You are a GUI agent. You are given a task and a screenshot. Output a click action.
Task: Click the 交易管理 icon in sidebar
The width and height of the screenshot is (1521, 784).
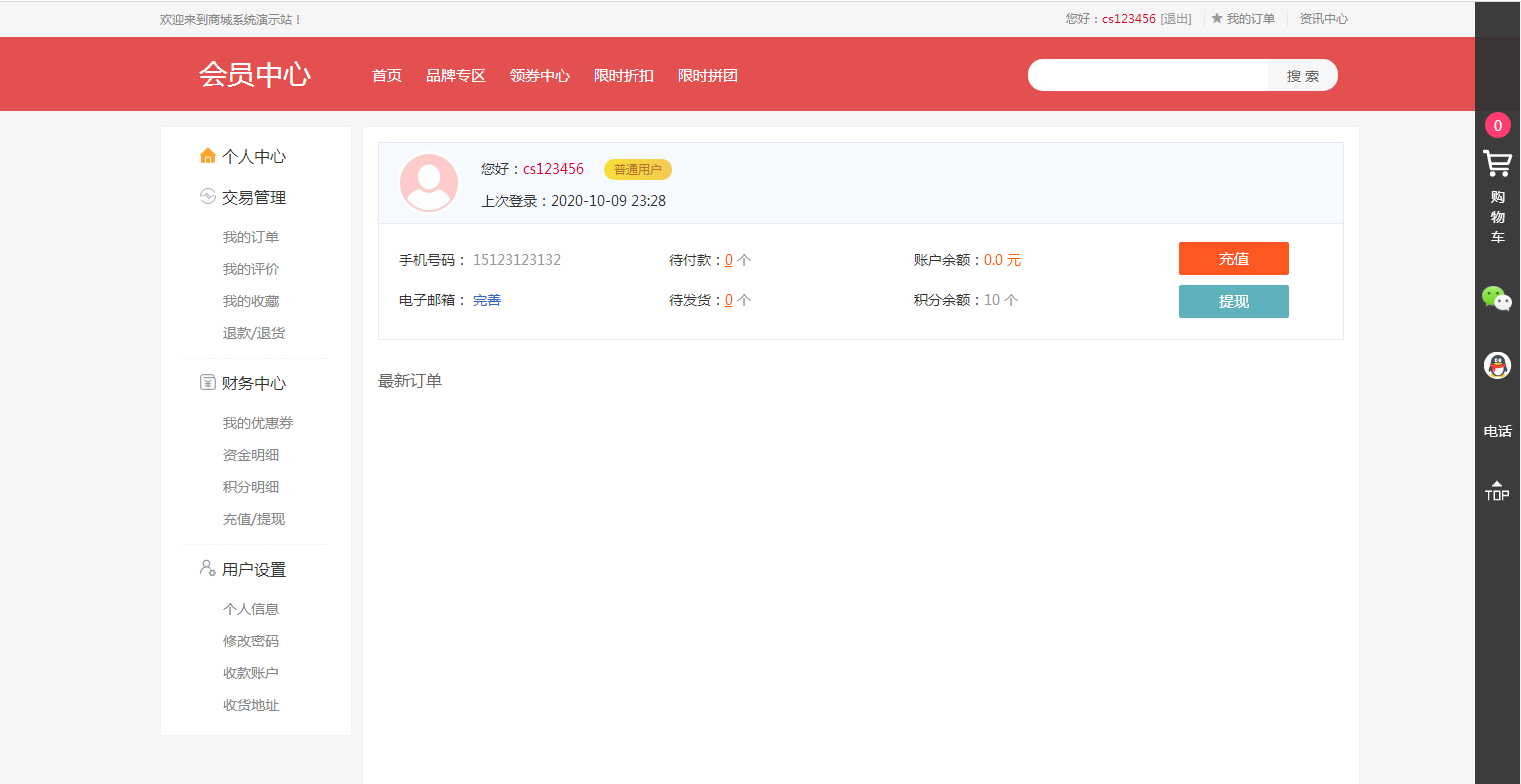[x=207, y=197]
